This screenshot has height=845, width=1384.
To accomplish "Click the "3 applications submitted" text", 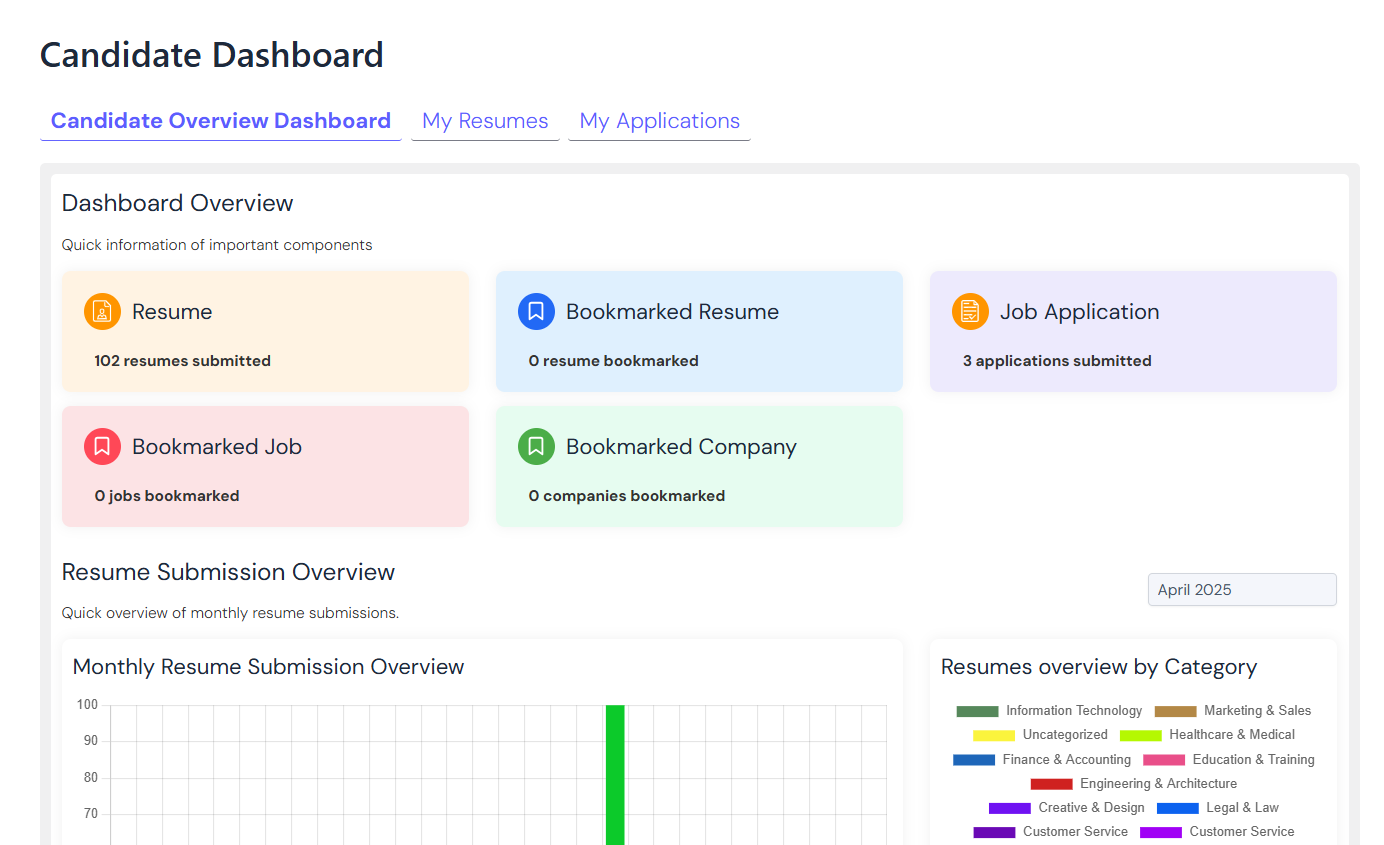I will (1057, 361).
